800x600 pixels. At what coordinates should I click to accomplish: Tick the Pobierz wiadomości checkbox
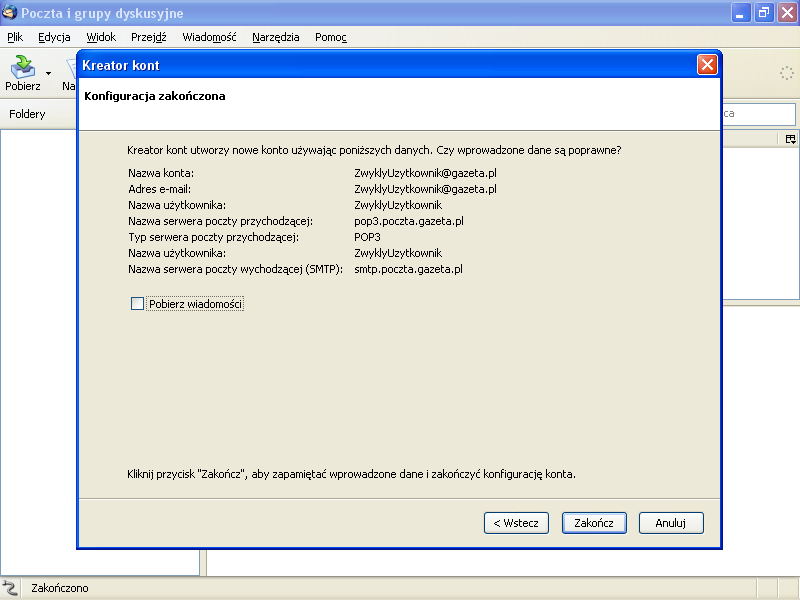tap(137, 304)
